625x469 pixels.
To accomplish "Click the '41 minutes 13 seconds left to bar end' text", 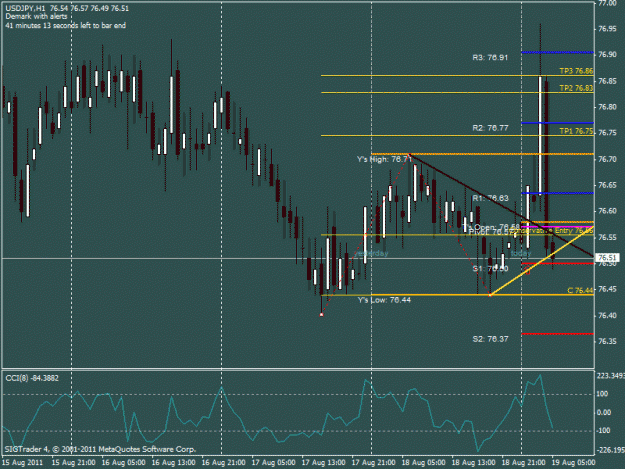I will coord(66,26).
